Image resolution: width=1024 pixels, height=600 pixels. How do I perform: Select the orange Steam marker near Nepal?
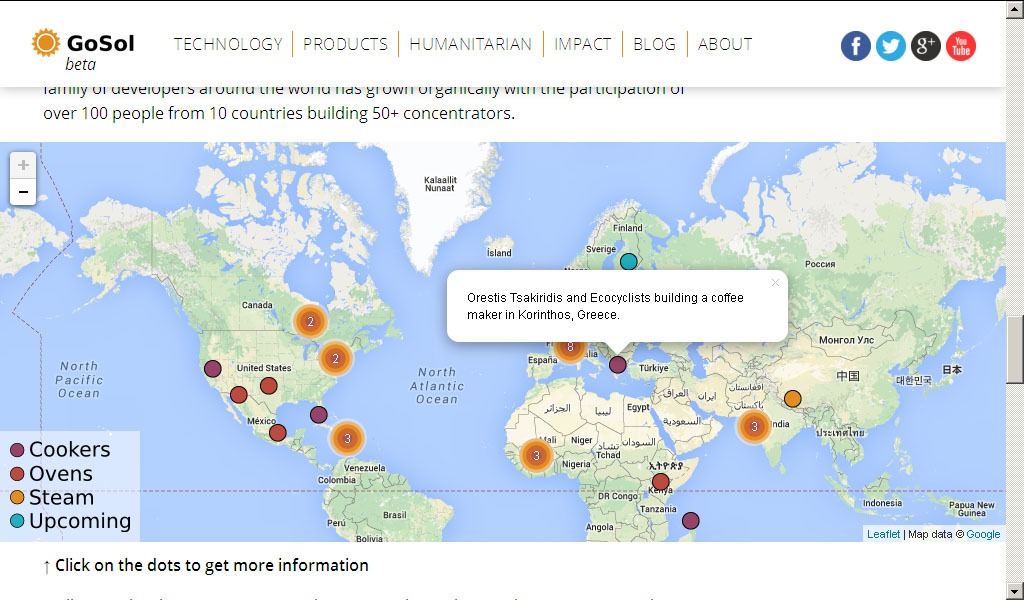tap(792, 399)
